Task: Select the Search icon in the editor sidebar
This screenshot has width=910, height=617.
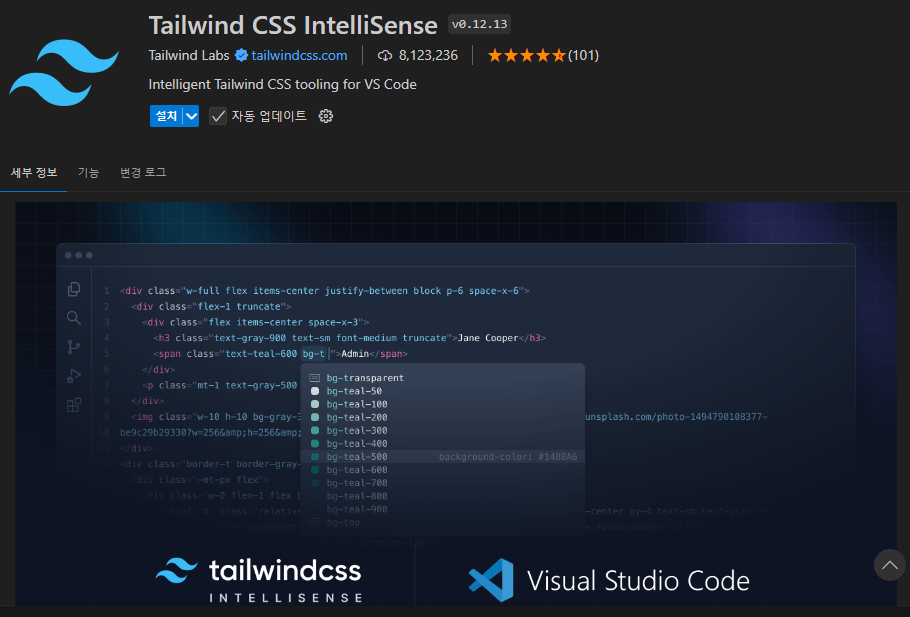Action: click(x=73, y=318)
